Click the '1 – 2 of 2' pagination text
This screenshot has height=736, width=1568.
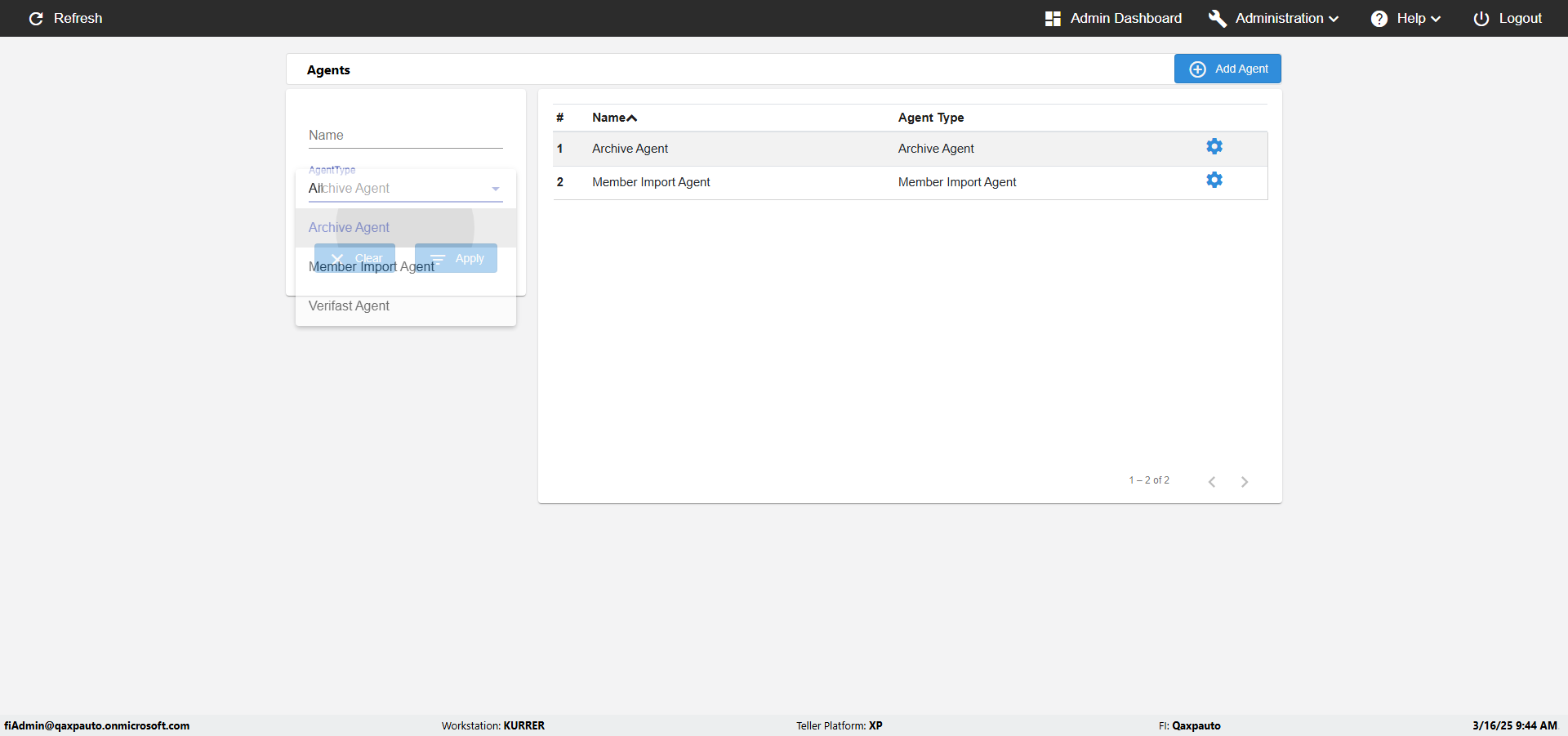pos(1149,480)
